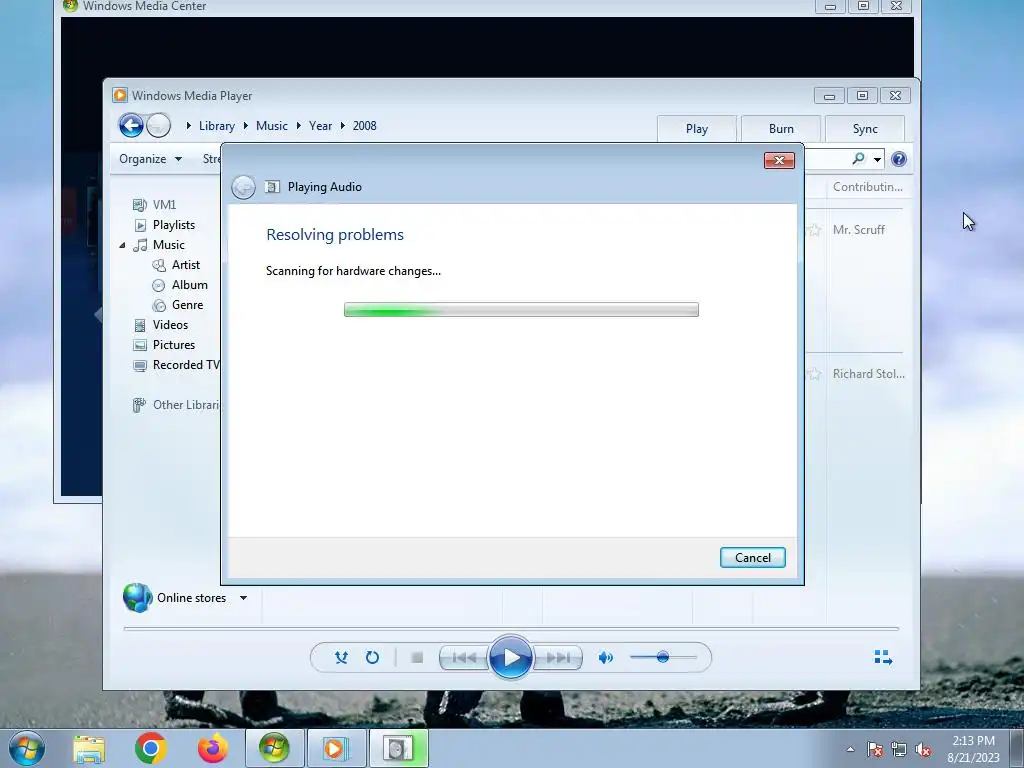Click the Media Player back navigation button
The height and width of the screenshot is (768, 1024).
pos(131,125)
